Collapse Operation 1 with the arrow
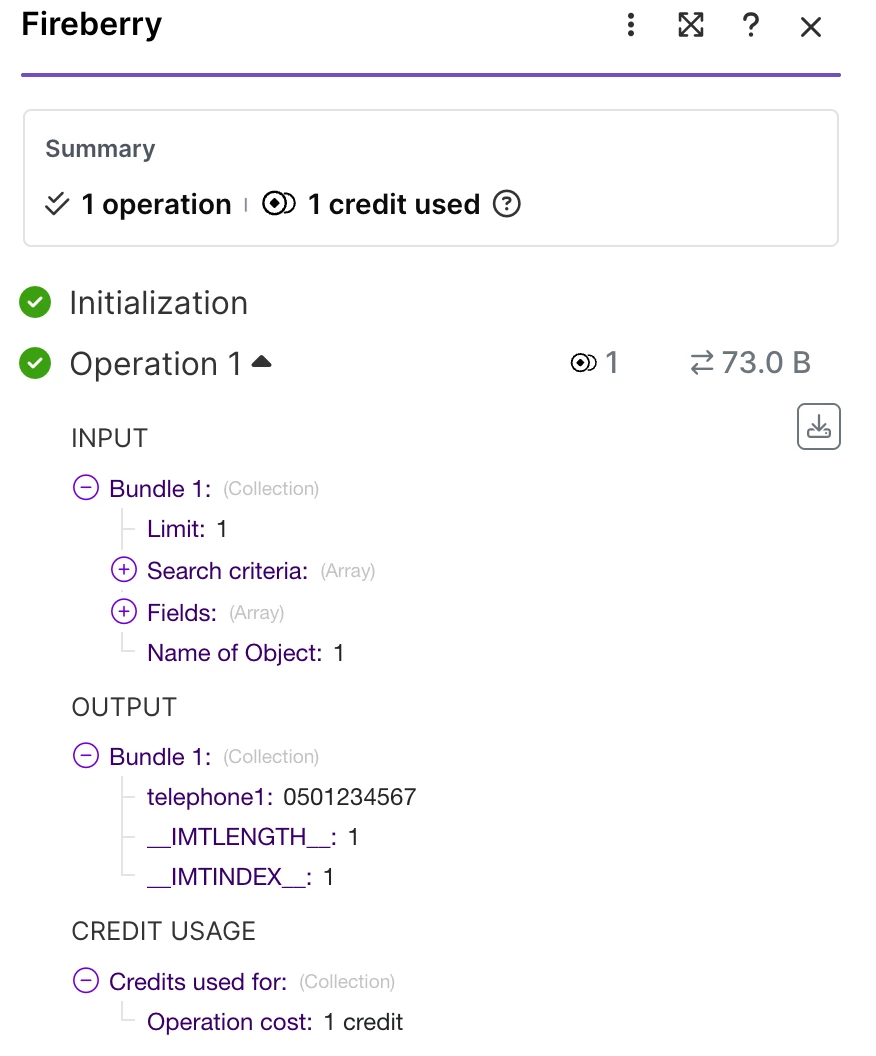876x1056 pixels. pos(261,362)
